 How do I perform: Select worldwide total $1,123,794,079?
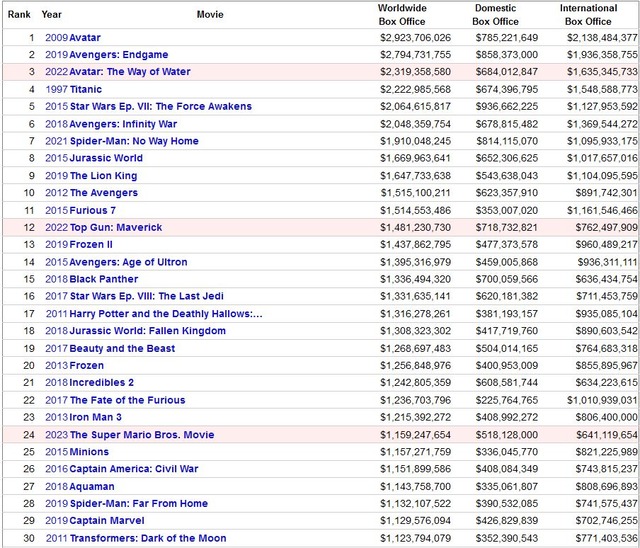416,538
